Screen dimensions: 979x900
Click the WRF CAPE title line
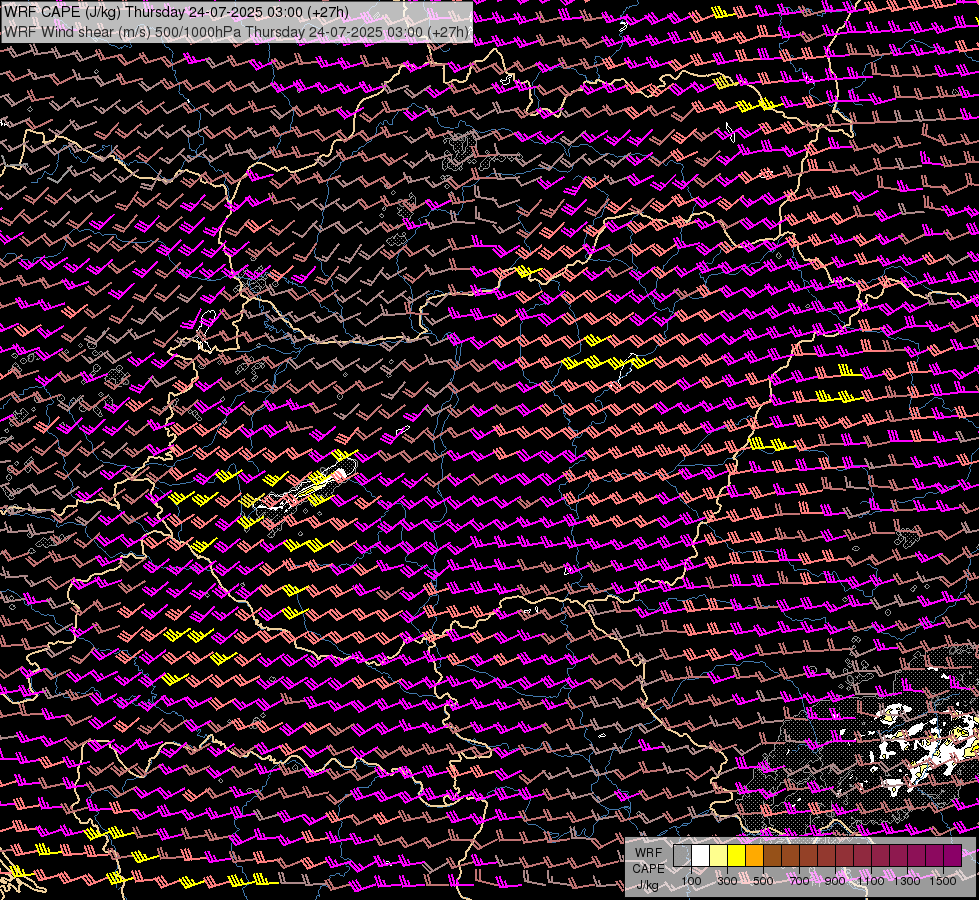click(177, 12)
